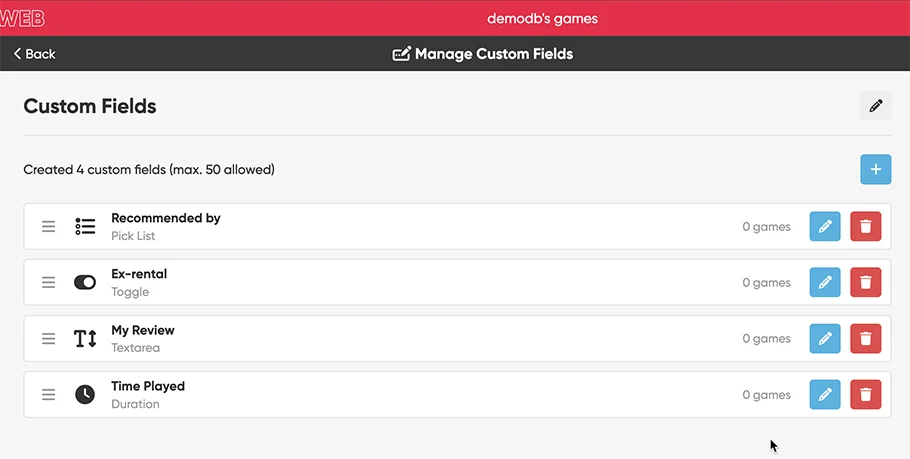Click the Pick List icon for Recommended by
This screenshot has width=910, height=459.
85,227
